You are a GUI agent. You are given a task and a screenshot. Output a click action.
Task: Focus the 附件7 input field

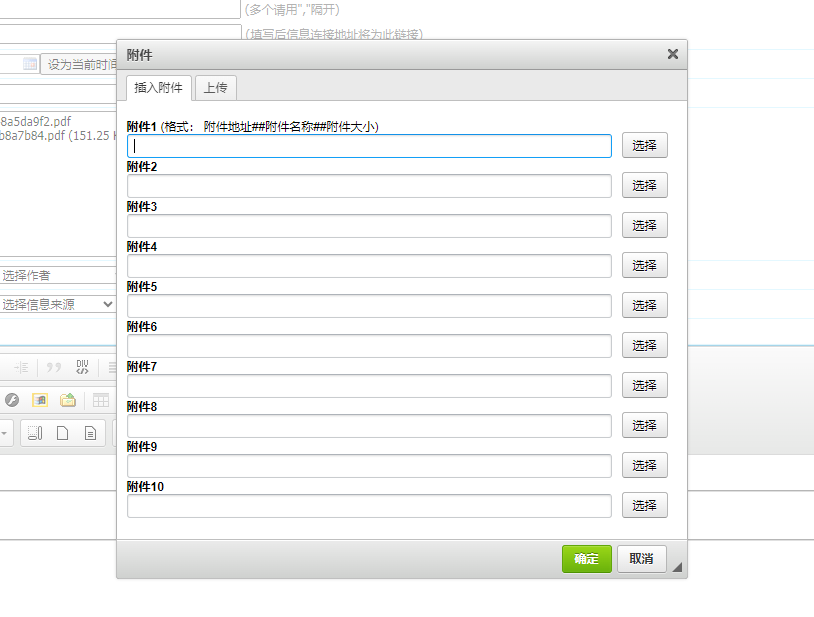click(x=369, y=386)
